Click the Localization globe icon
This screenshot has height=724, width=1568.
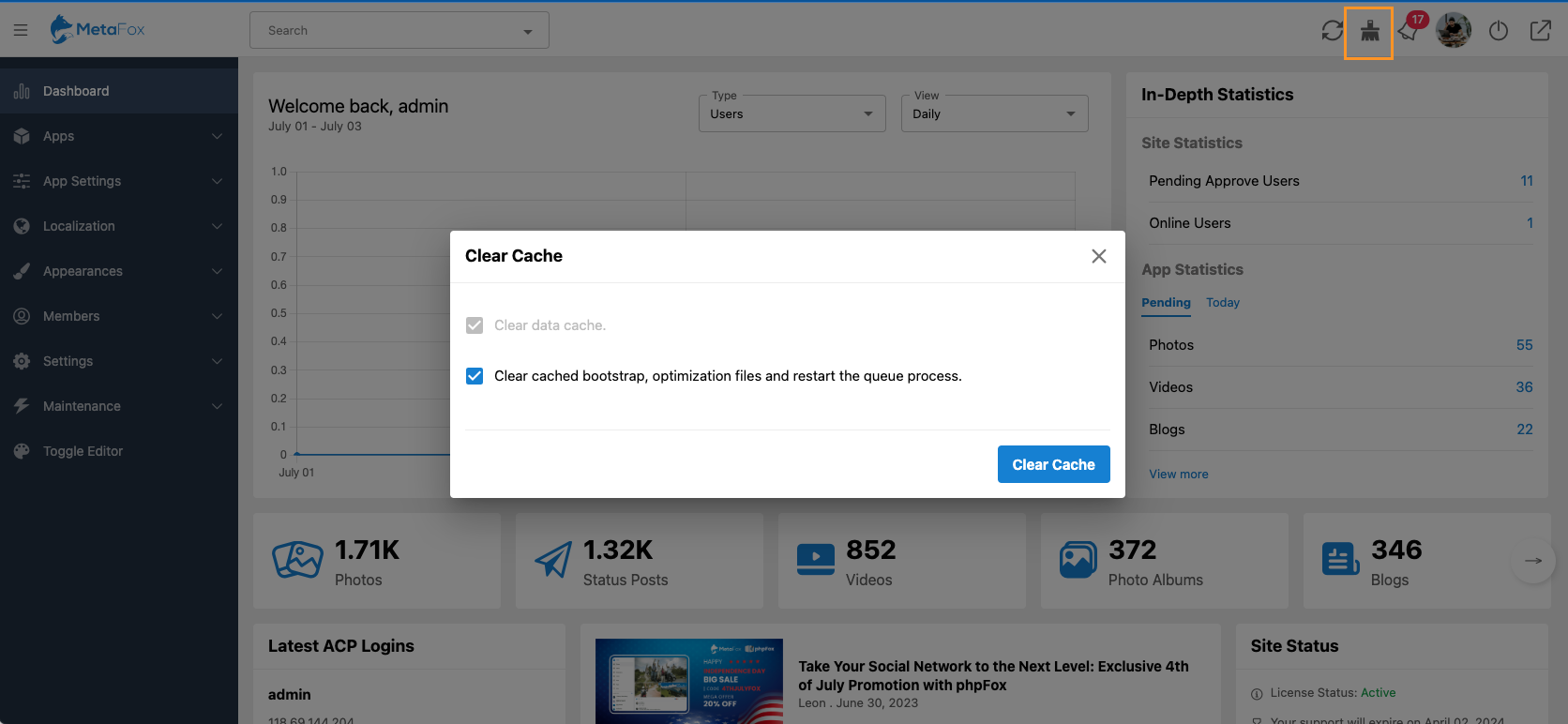point(22,226)
